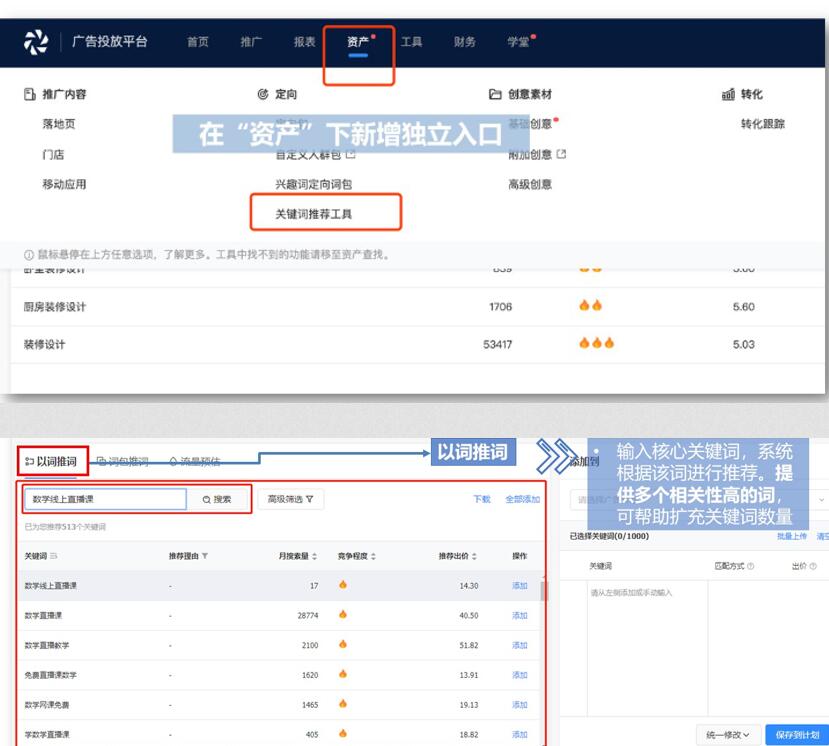Switch to the 词包推词 tab
The image size is (829, 746).
[x=123, y=462]
